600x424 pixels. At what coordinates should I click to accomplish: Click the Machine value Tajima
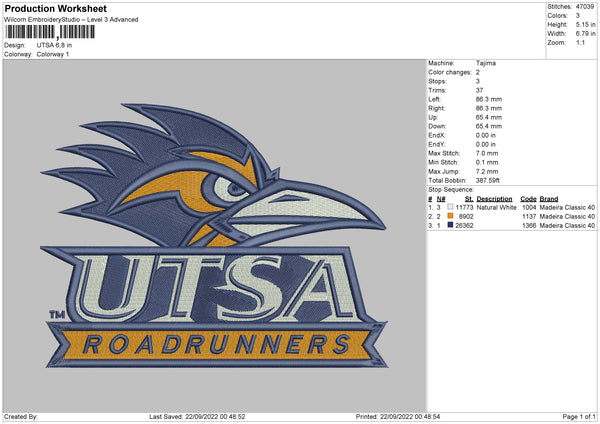point(485,63)
